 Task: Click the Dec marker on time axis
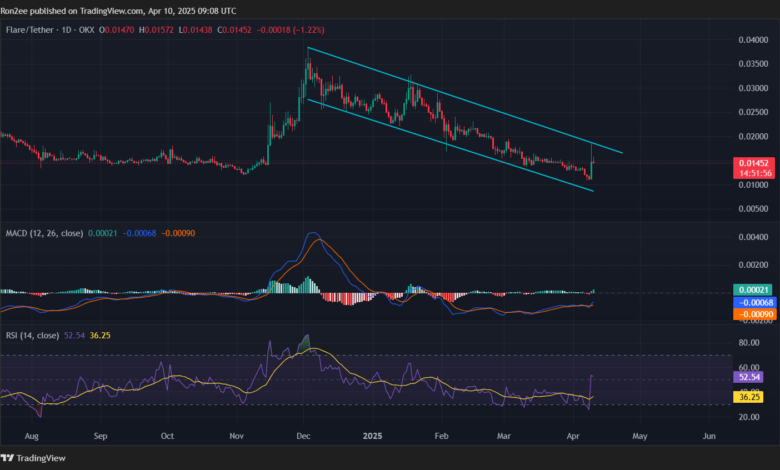pyautogui.click(x=304, y=437)
